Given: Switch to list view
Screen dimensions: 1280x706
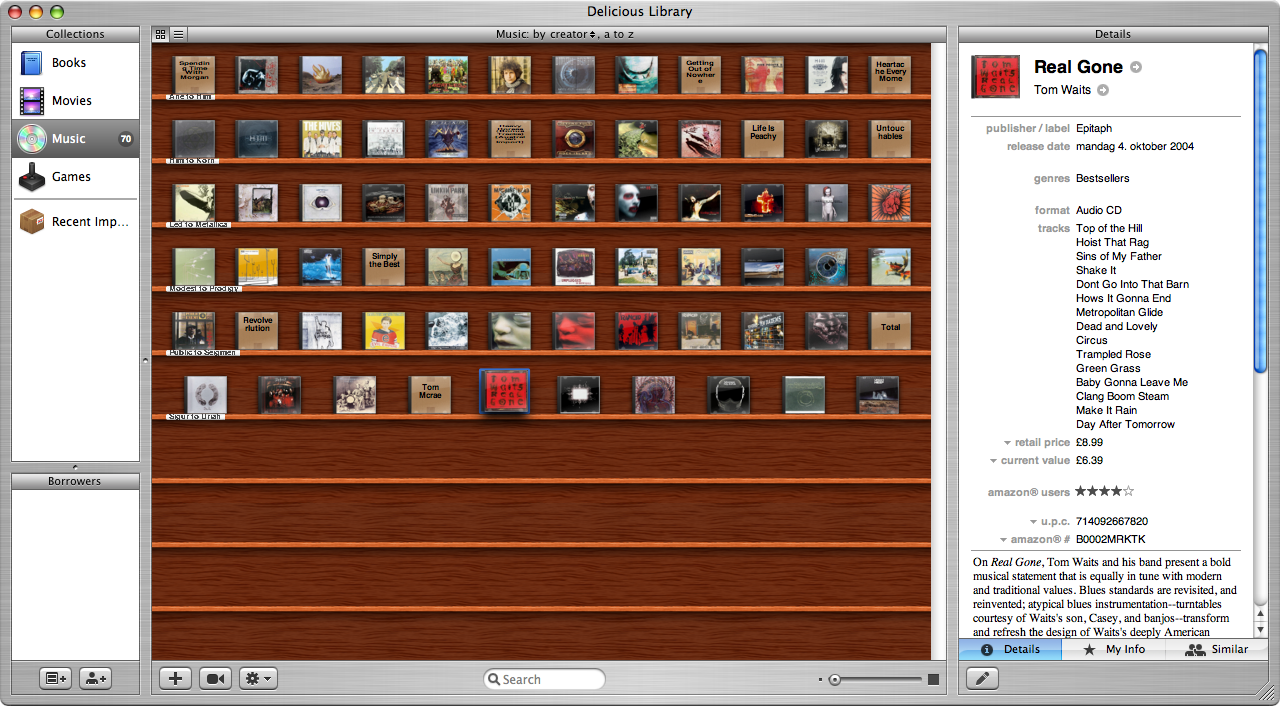Looking at the screenshot, I should pyautogui.click(x=178, y=34).
